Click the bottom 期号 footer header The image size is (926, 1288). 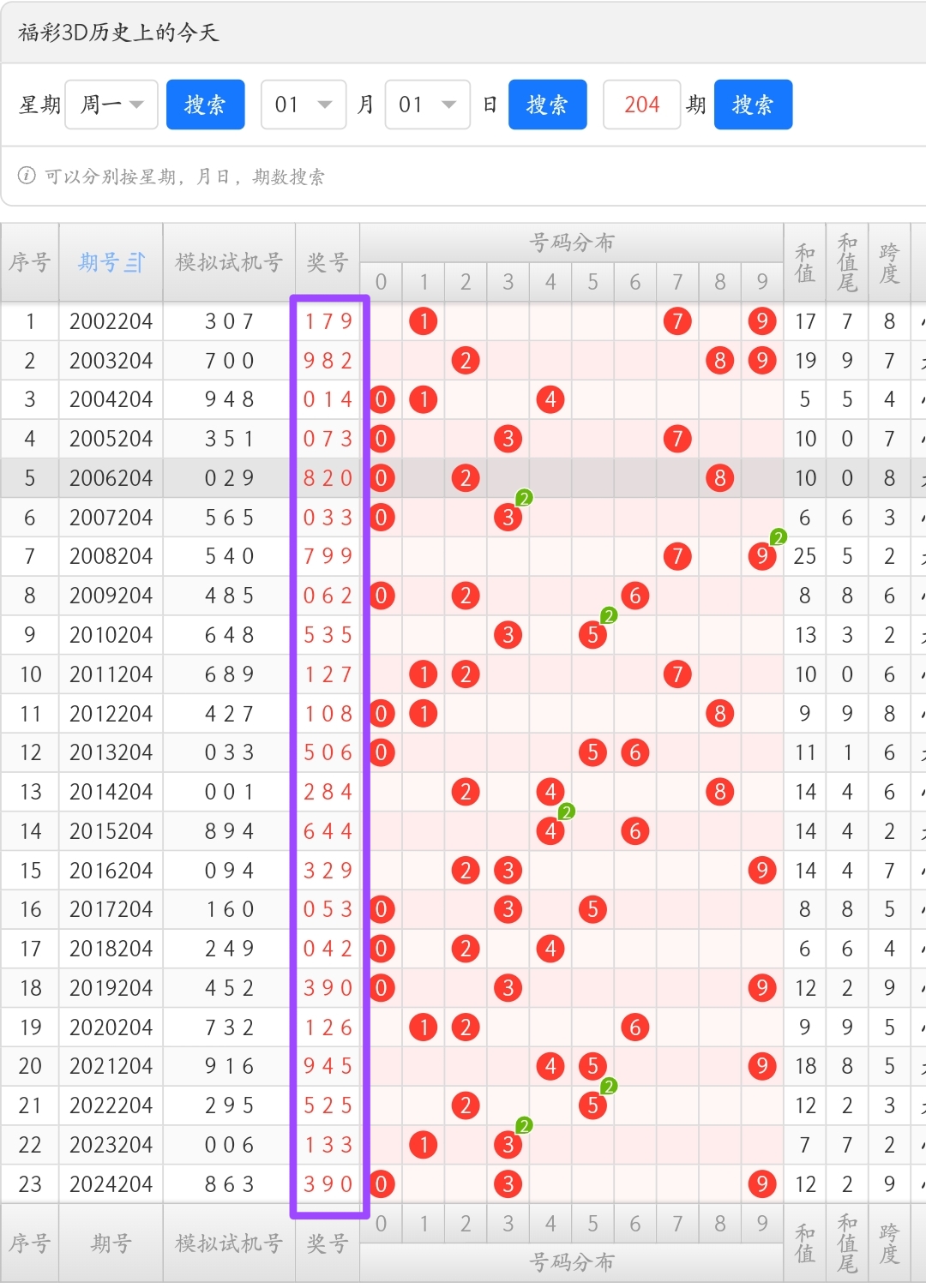111,1243
